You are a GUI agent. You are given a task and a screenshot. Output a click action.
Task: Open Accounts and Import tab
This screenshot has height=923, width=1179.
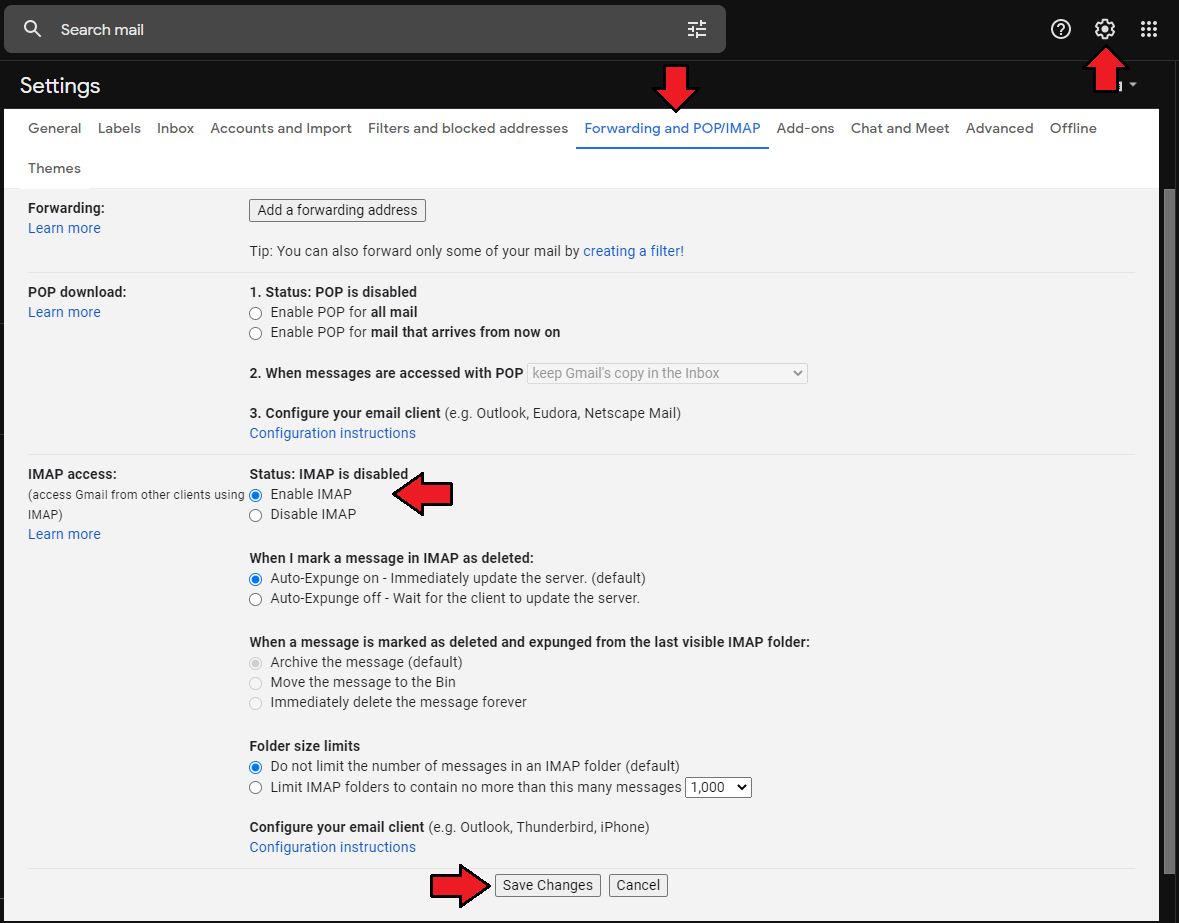coord(280,129)
